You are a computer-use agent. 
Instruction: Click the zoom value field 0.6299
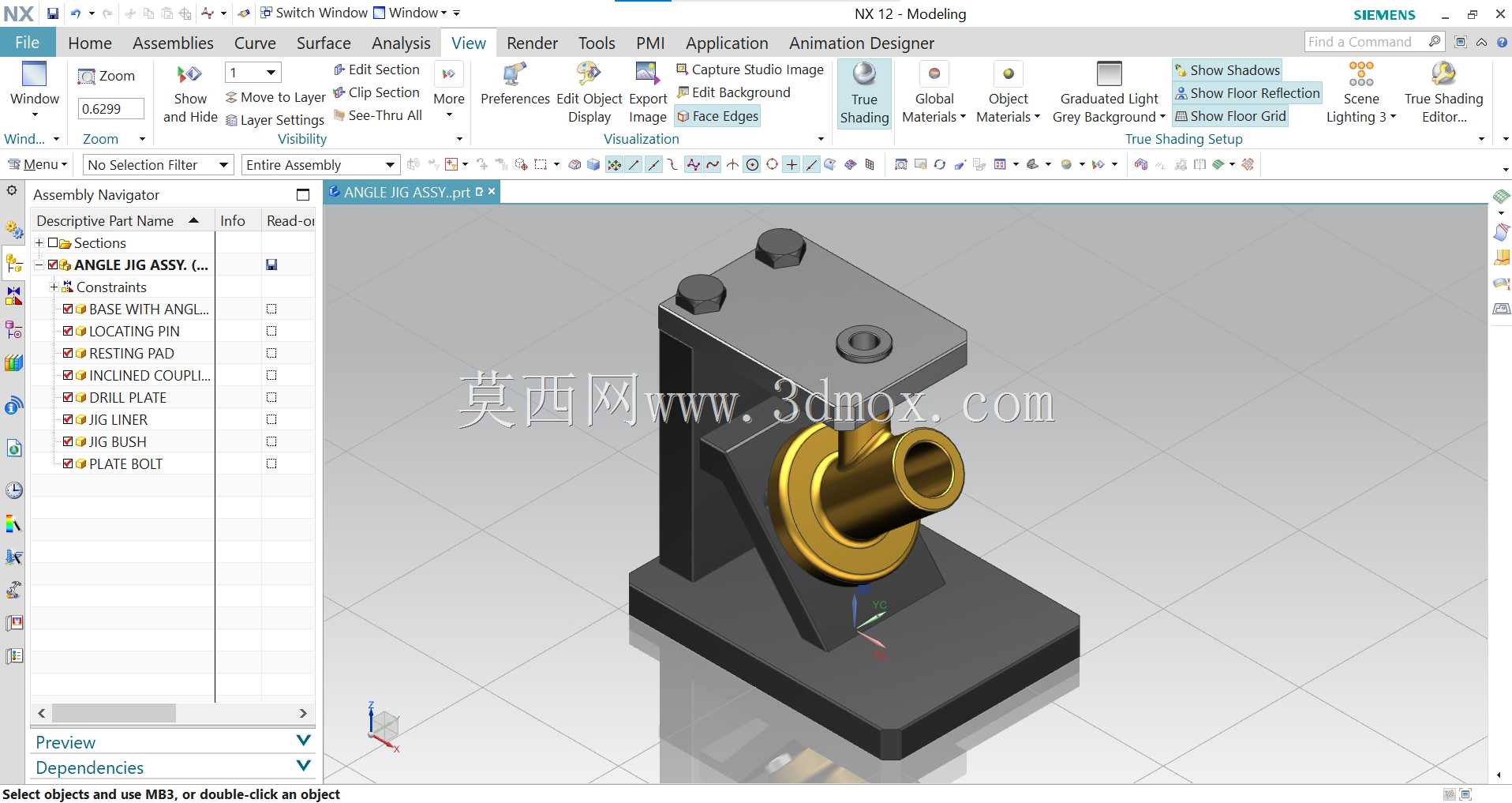(110, 109)
